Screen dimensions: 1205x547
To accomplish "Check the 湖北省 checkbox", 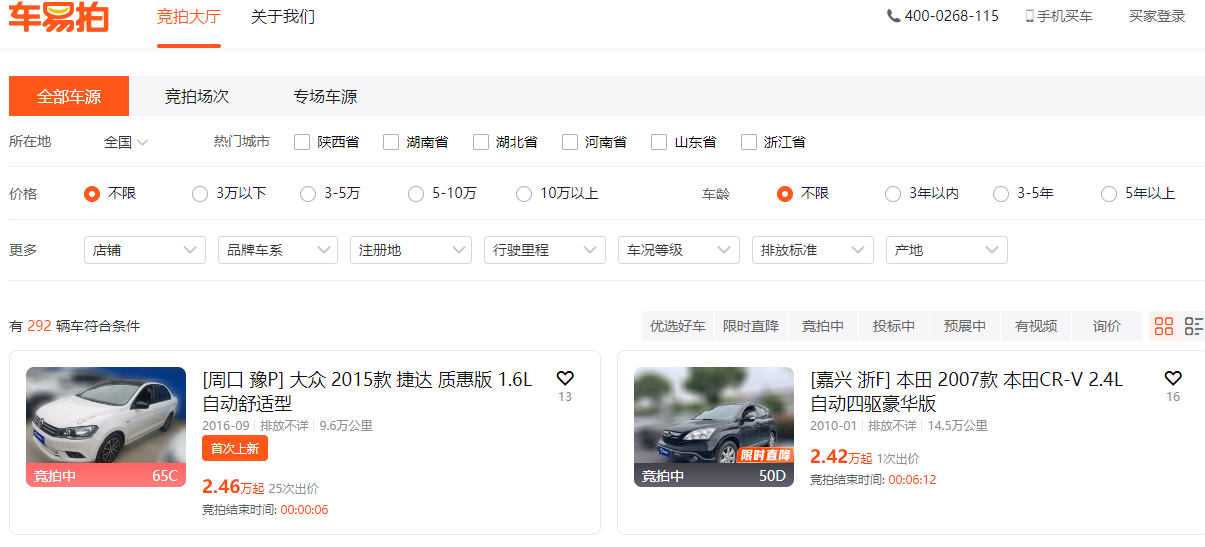I will (x=481, y=142).
